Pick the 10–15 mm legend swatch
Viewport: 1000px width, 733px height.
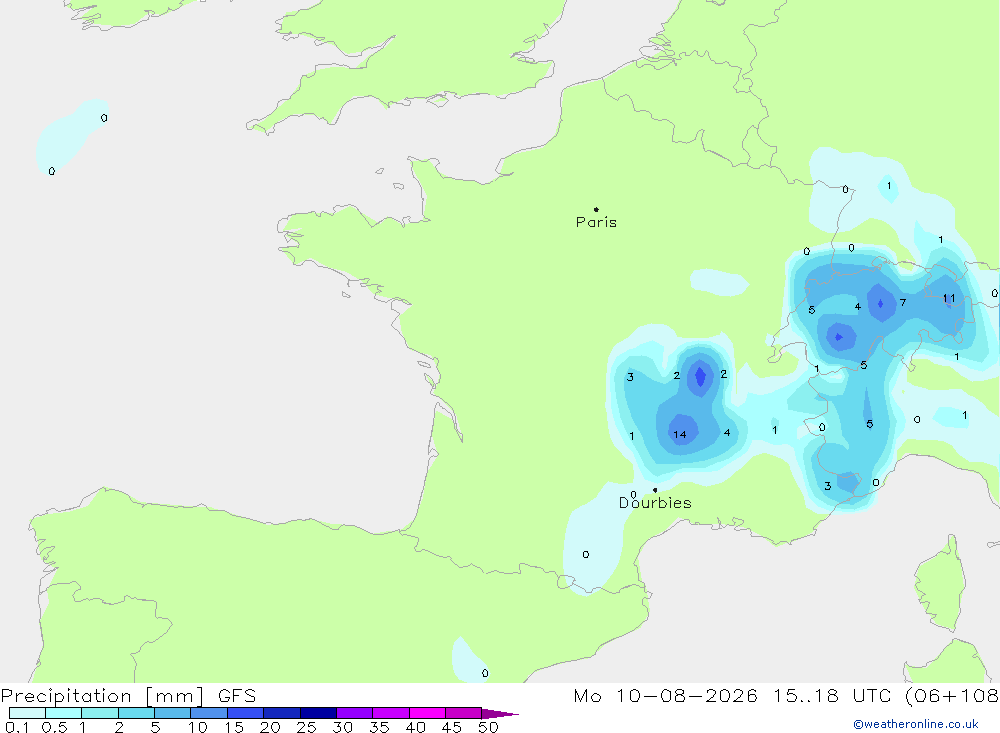point(209,713)
